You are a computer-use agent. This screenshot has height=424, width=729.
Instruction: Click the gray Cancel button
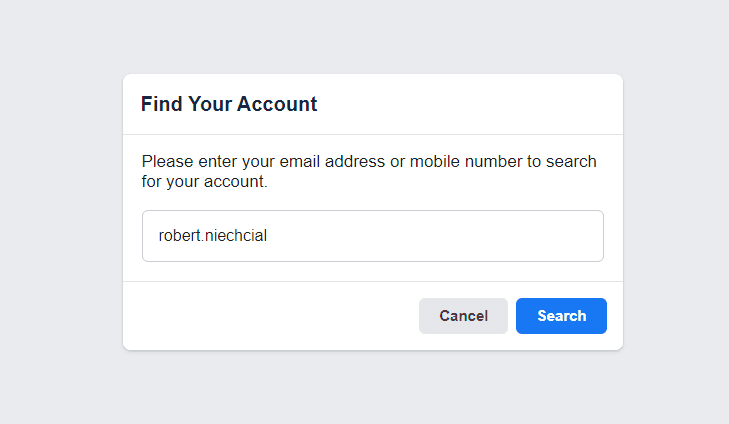click(x=463, y=316)
